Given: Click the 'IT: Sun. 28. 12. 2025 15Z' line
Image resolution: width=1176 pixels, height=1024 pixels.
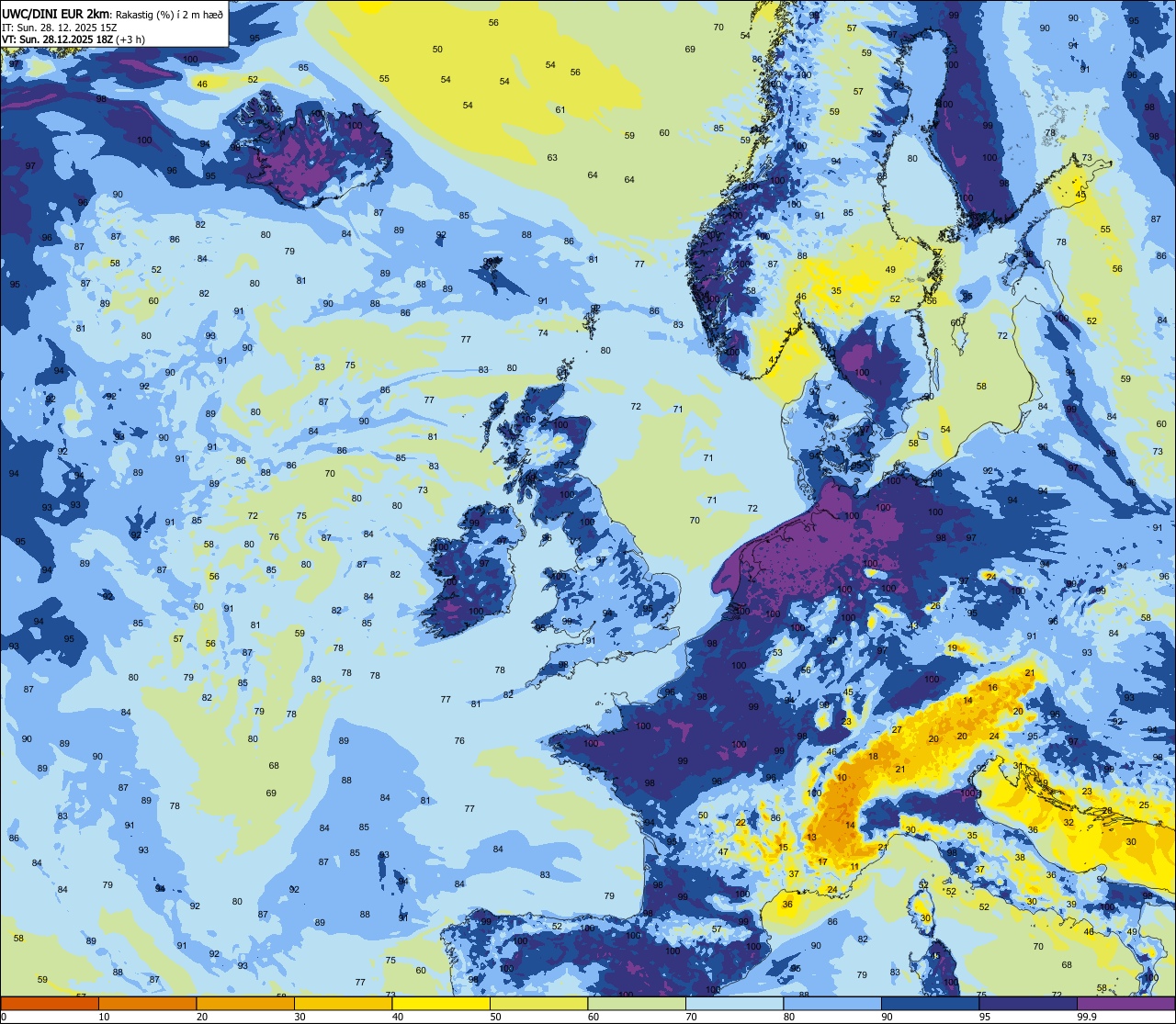Looking at the screenshot, I should tap(60, 28).
